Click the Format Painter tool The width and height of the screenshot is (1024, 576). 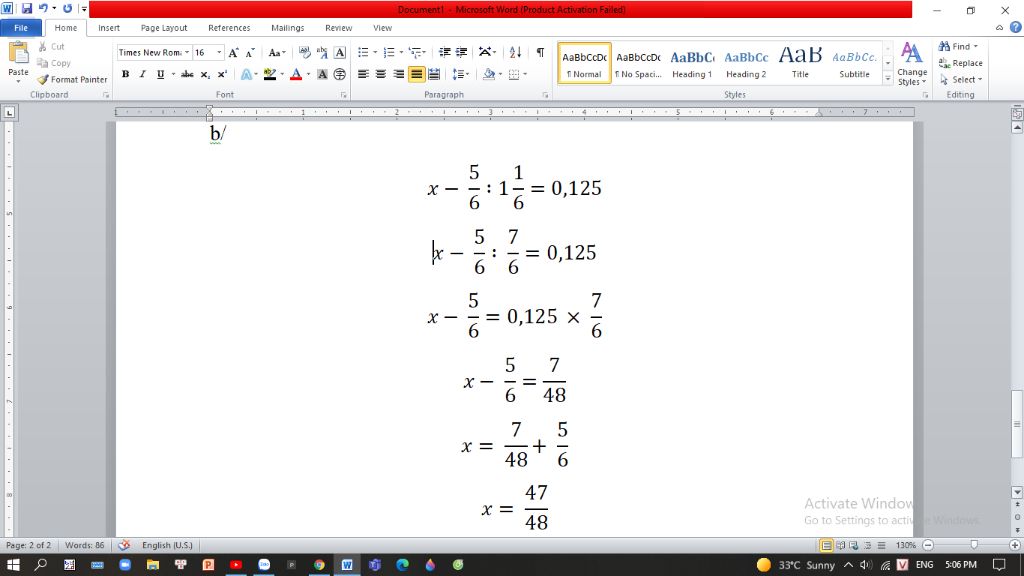(x=72, y=80)
